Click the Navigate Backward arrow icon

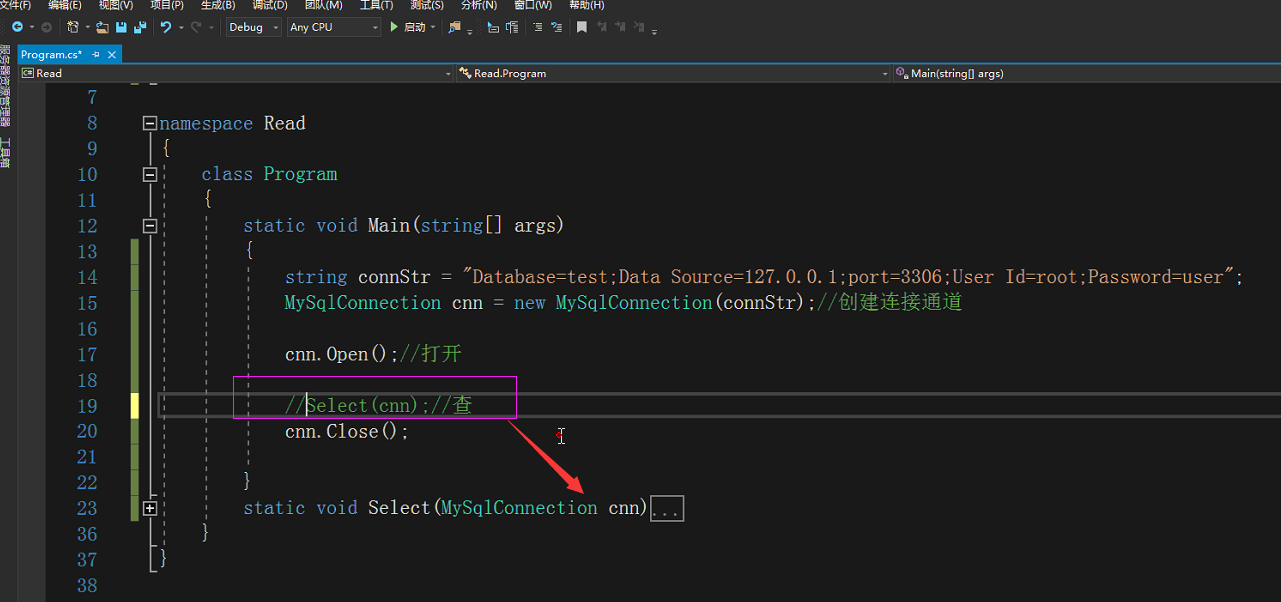[x=17, y=27]
